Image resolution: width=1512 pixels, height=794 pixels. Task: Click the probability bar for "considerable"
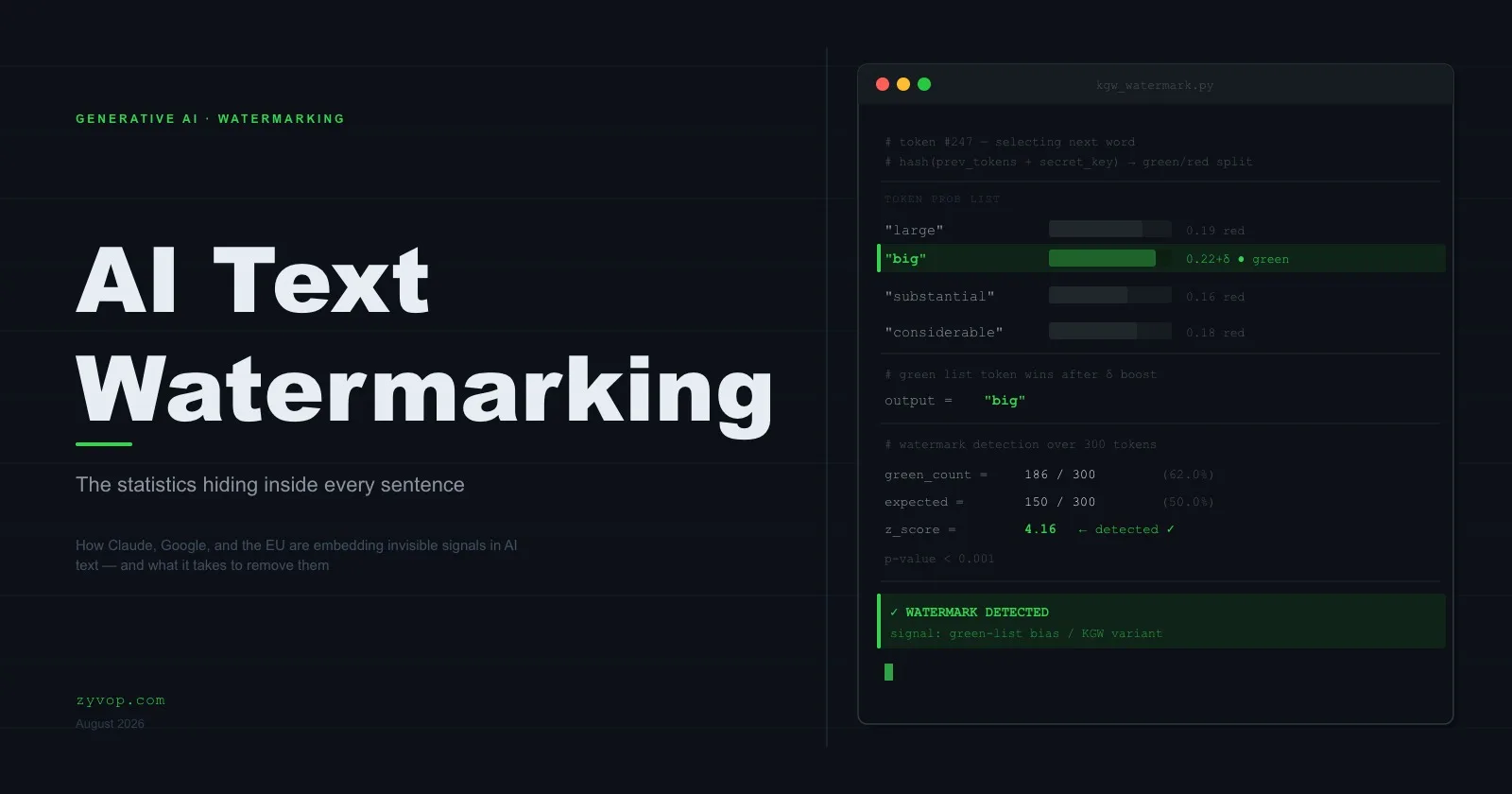click(1110, 331)
